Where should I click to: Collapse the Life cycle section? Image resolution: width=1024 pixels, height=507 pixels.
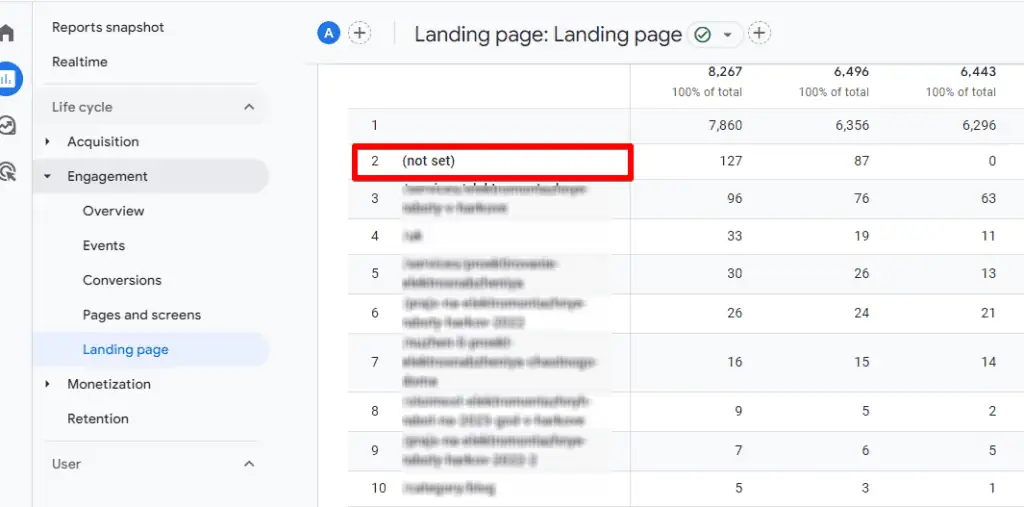click(249, 106)
